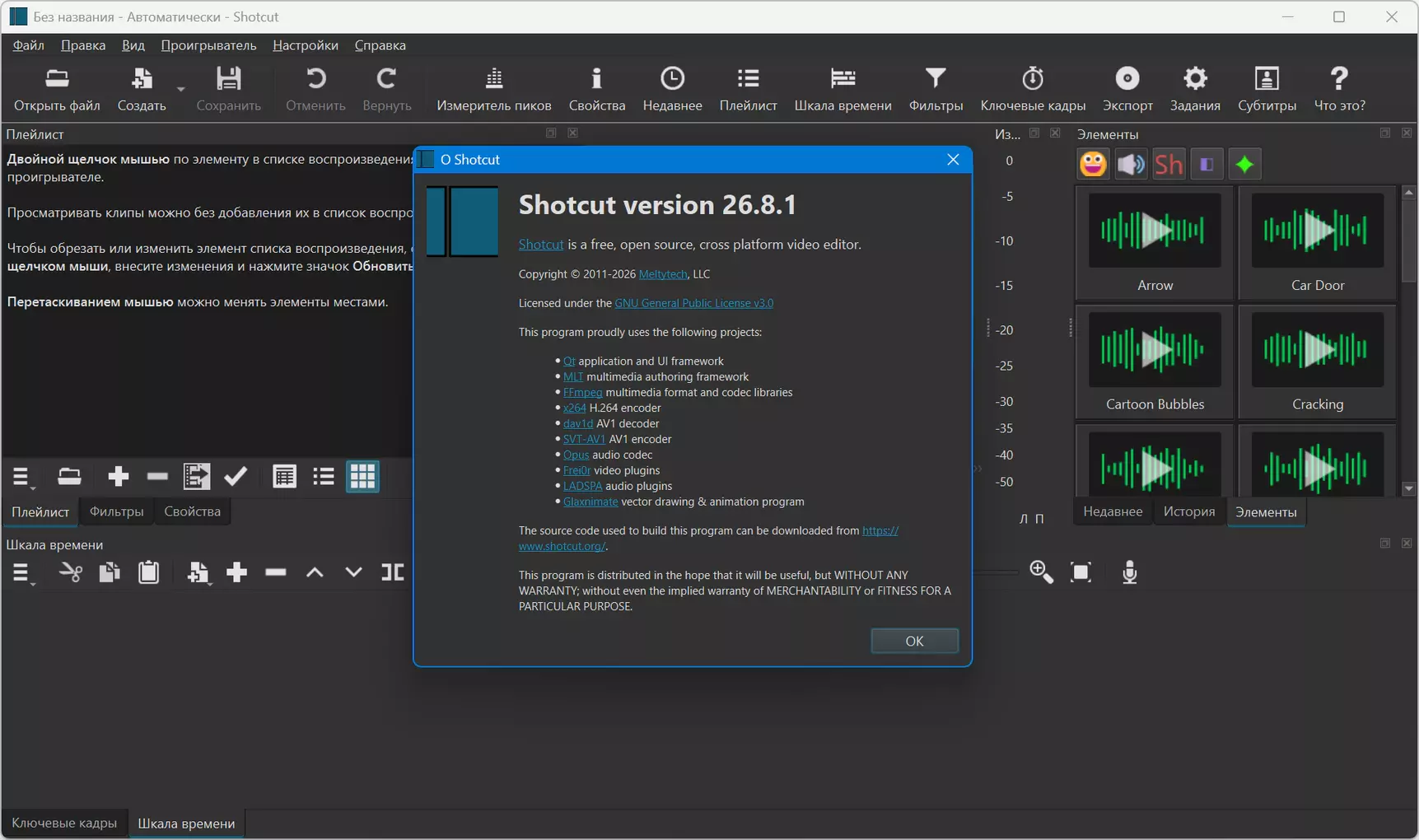
Task: Click the Субтитры toolbar icon
Action: [x=1267, y=88]
